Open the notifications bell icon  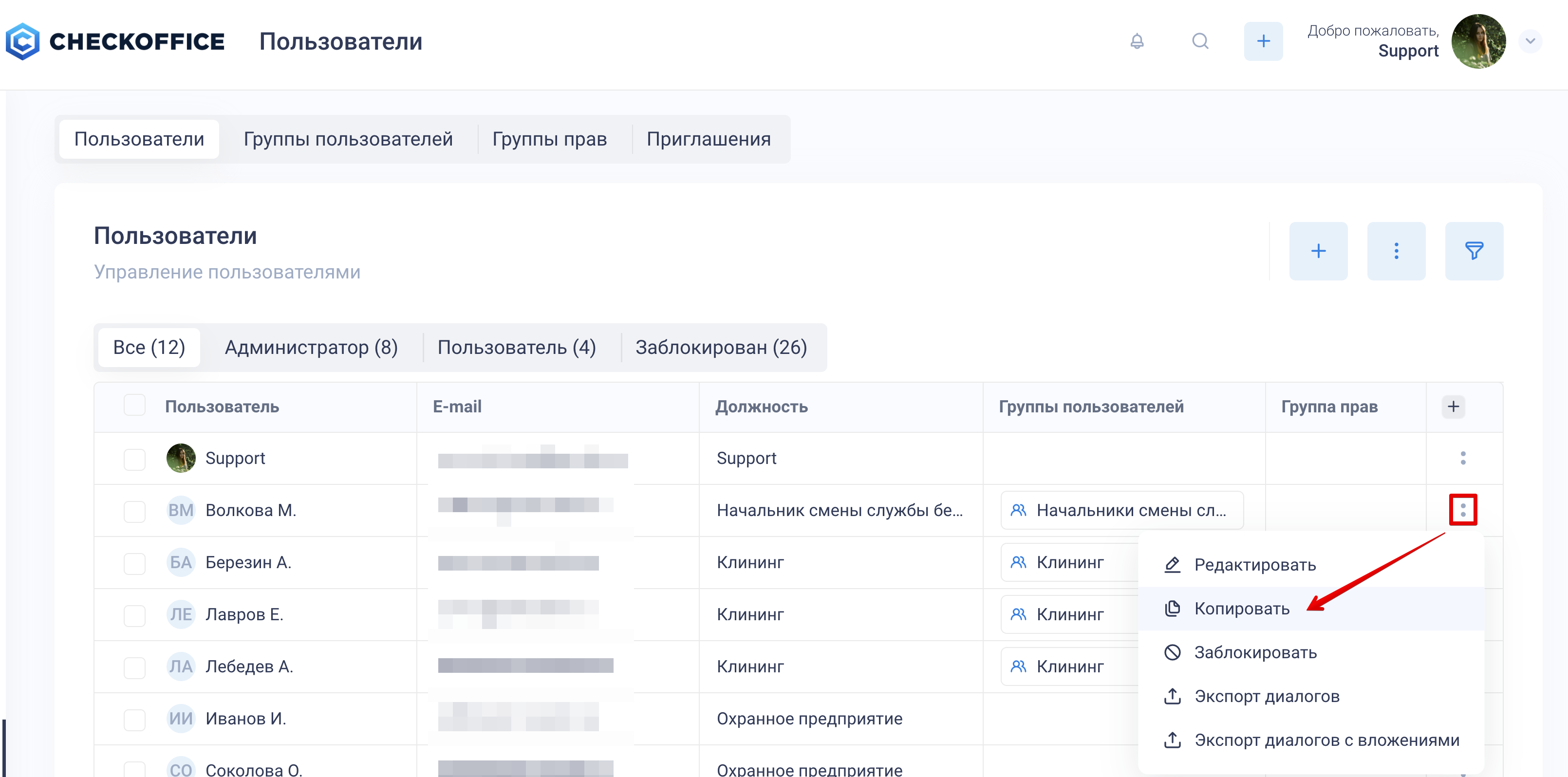[1137, 41]
